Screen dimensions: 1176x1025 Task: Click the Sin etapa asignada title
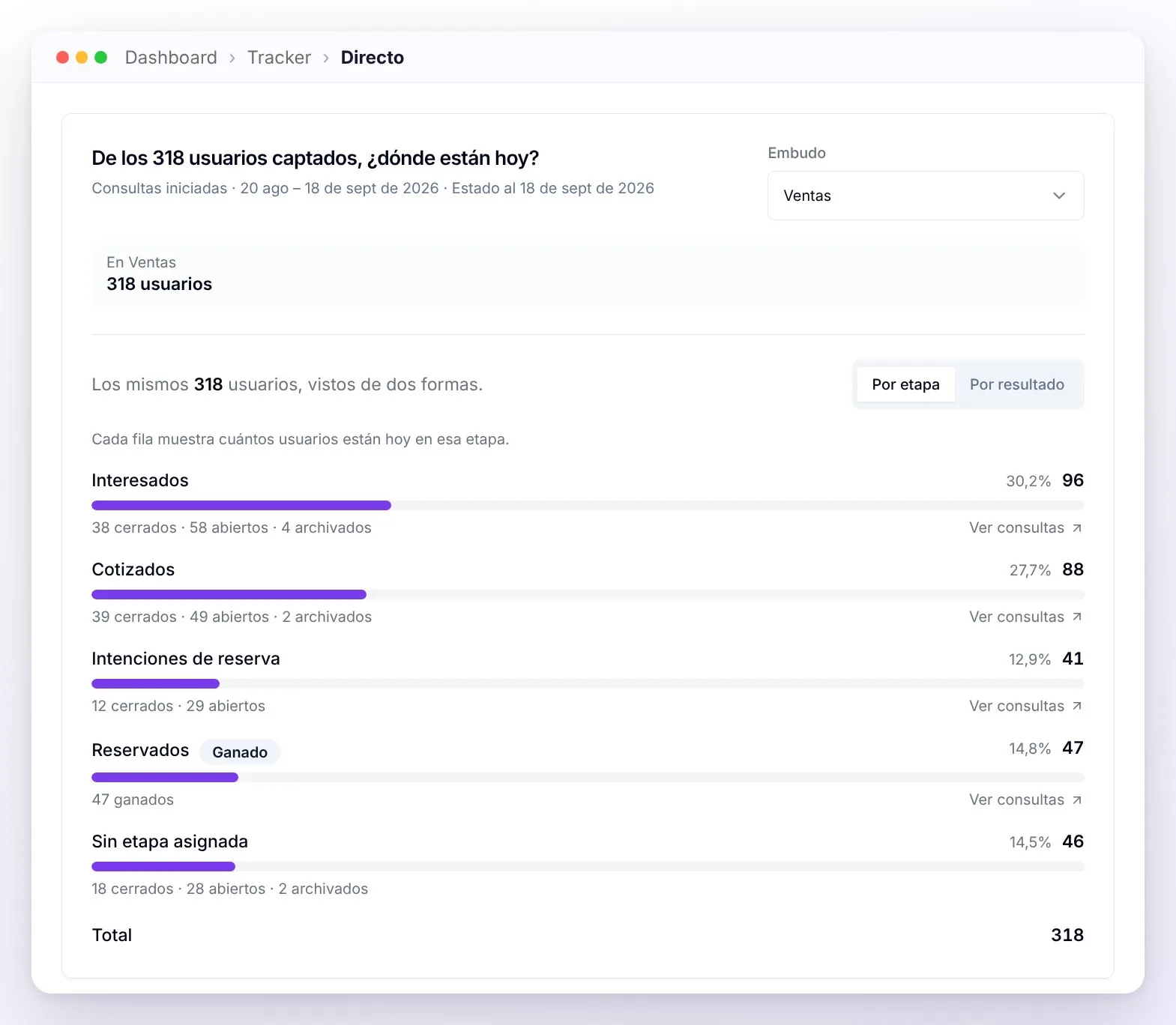[x=170, y=842]
